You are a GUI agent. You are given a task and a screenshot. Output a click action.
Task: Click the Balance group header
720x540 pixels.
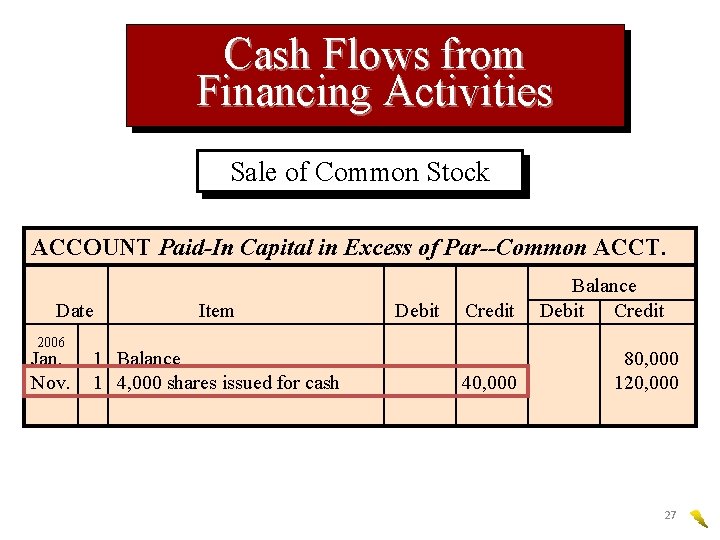tap(604, 286)
